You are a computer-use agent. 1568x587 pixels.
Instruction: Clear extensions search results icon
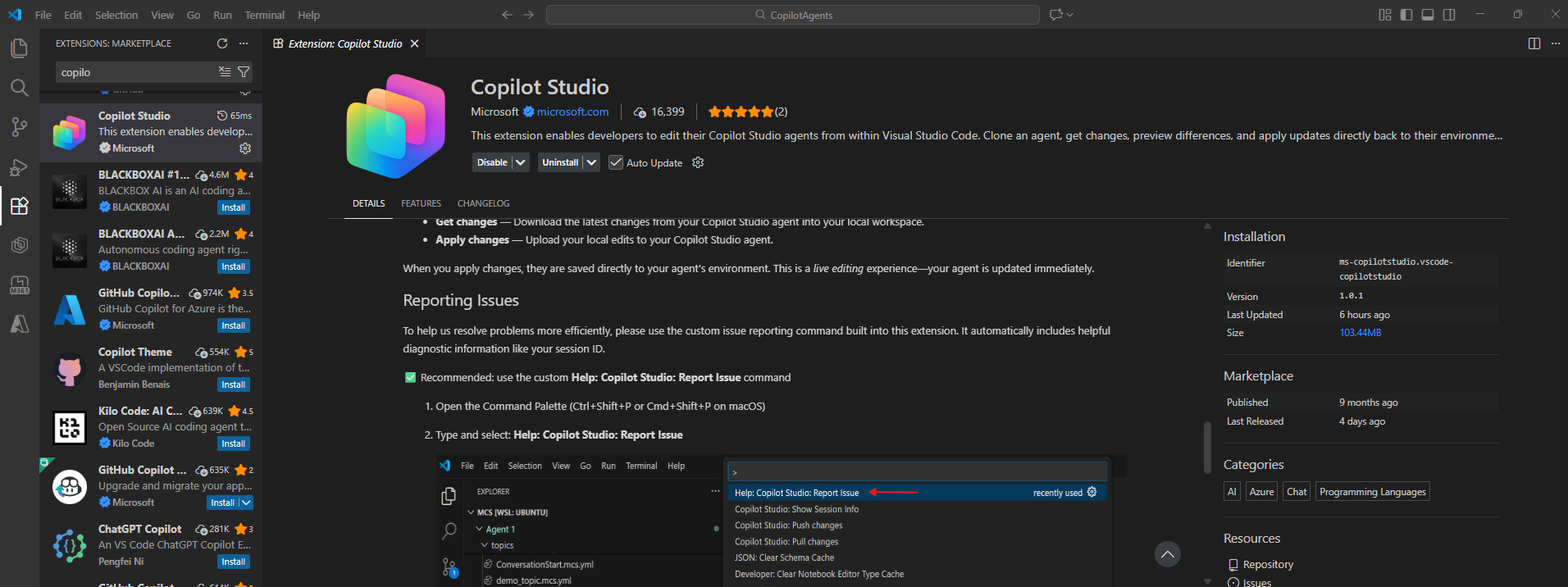pos(225,72)
